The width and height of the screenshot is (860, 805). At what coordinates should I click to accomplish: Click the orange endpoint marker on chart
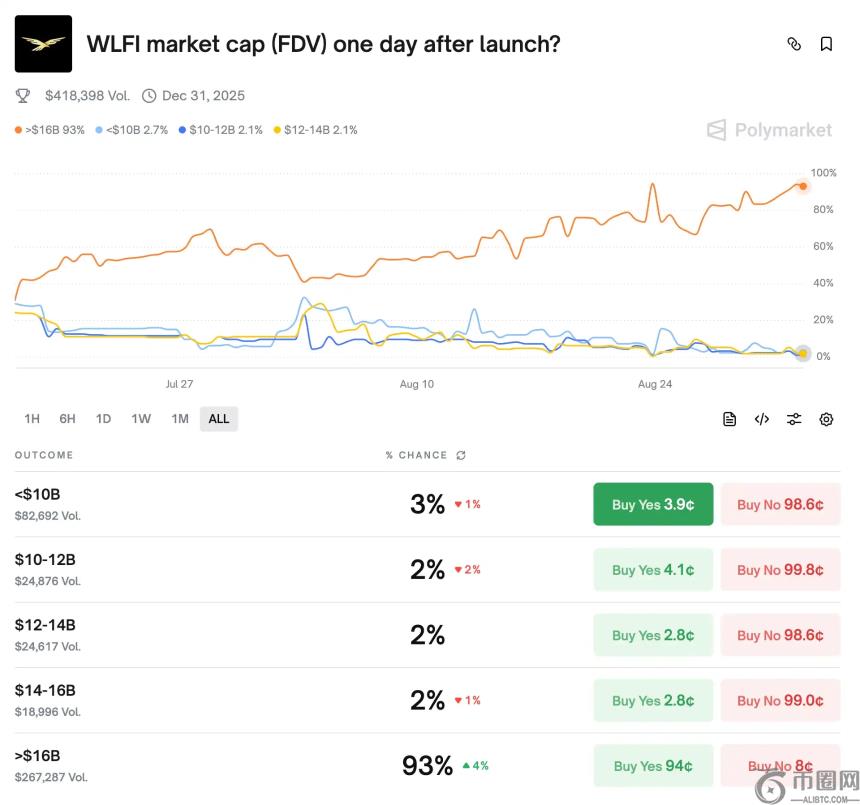click(x=802, y=186)
